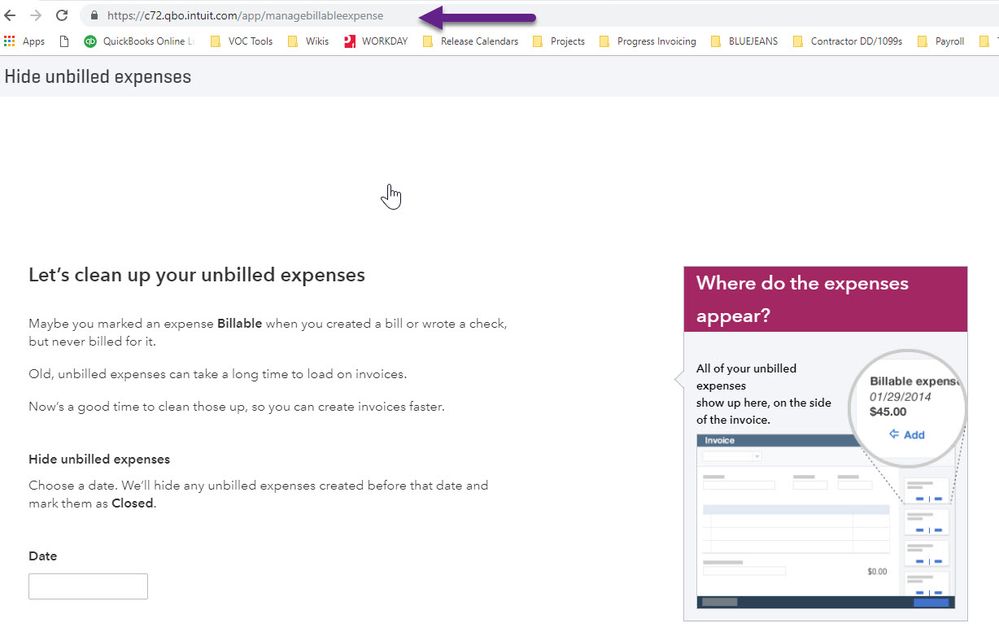Open the blank page bookmark icon
The image size is (999, 640).
pyautogui.click(x=64, y=41)
